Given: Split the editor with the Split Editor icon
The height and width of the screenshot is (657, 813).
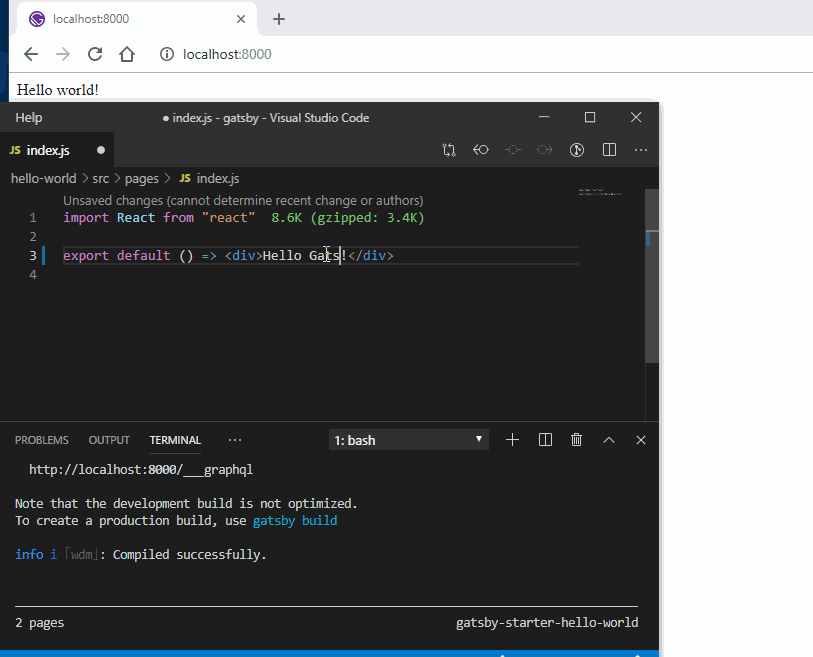Looking at the screenshot, I should (x=609, y=149).
